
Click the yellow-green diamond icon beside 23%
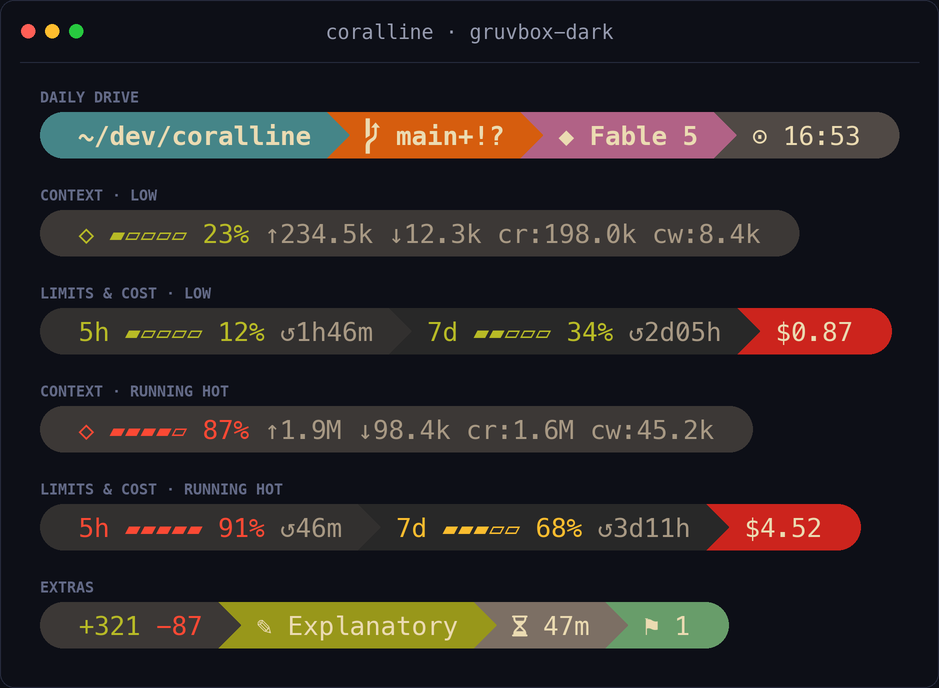(86, 236)
